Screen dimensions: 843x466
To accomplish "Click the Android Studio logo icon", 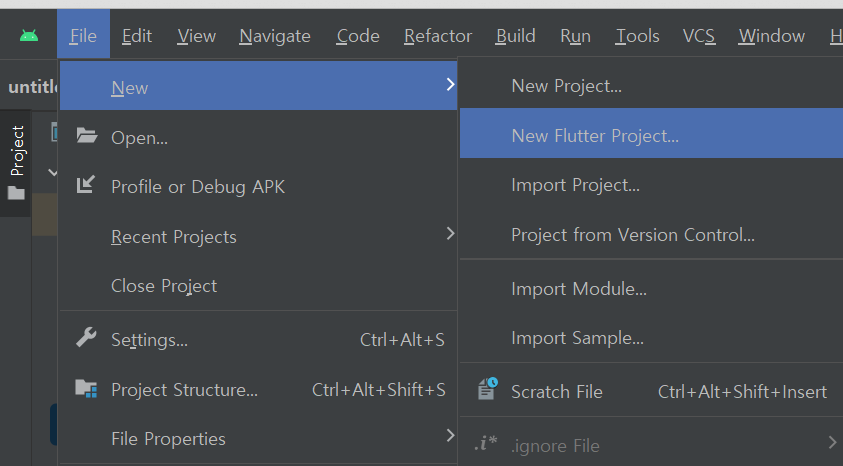I will click(28, 36).
